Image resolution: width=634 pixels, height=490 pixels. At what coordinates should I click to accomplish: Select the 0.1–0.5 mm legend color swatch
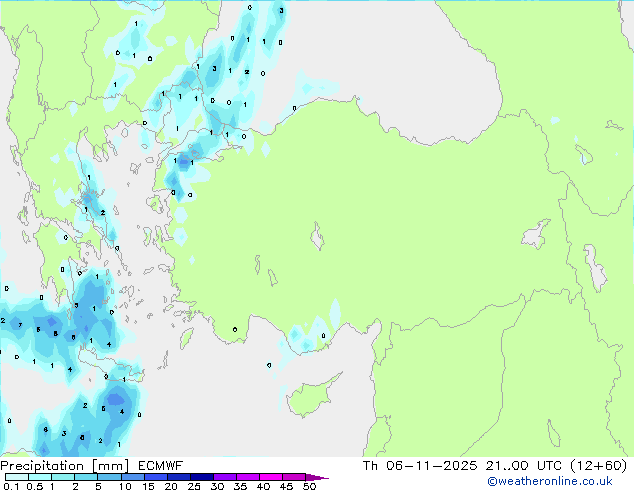pos(17,477)
